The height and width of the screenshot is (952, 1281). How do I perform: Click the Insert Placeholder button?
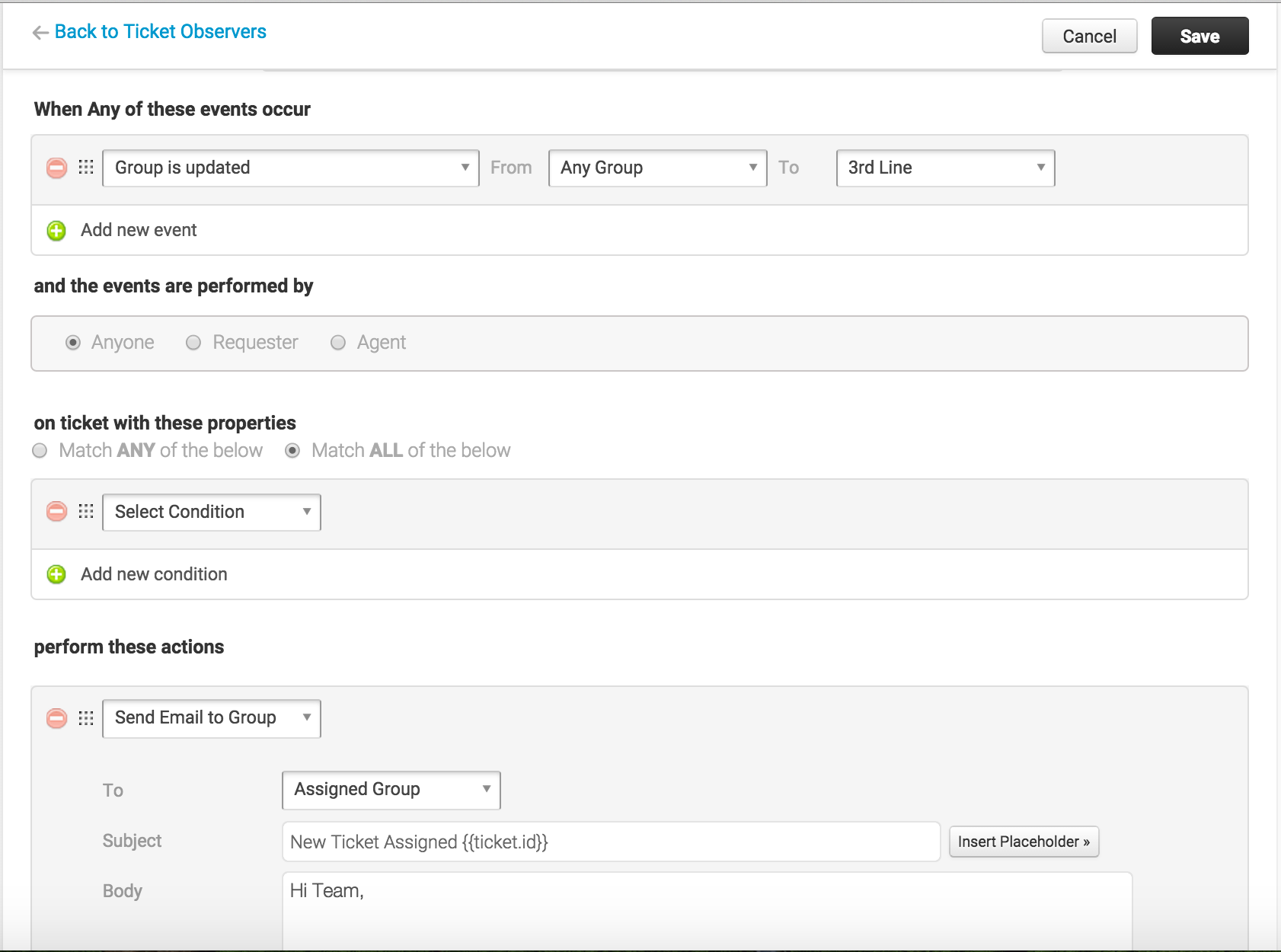point(1024,842)
